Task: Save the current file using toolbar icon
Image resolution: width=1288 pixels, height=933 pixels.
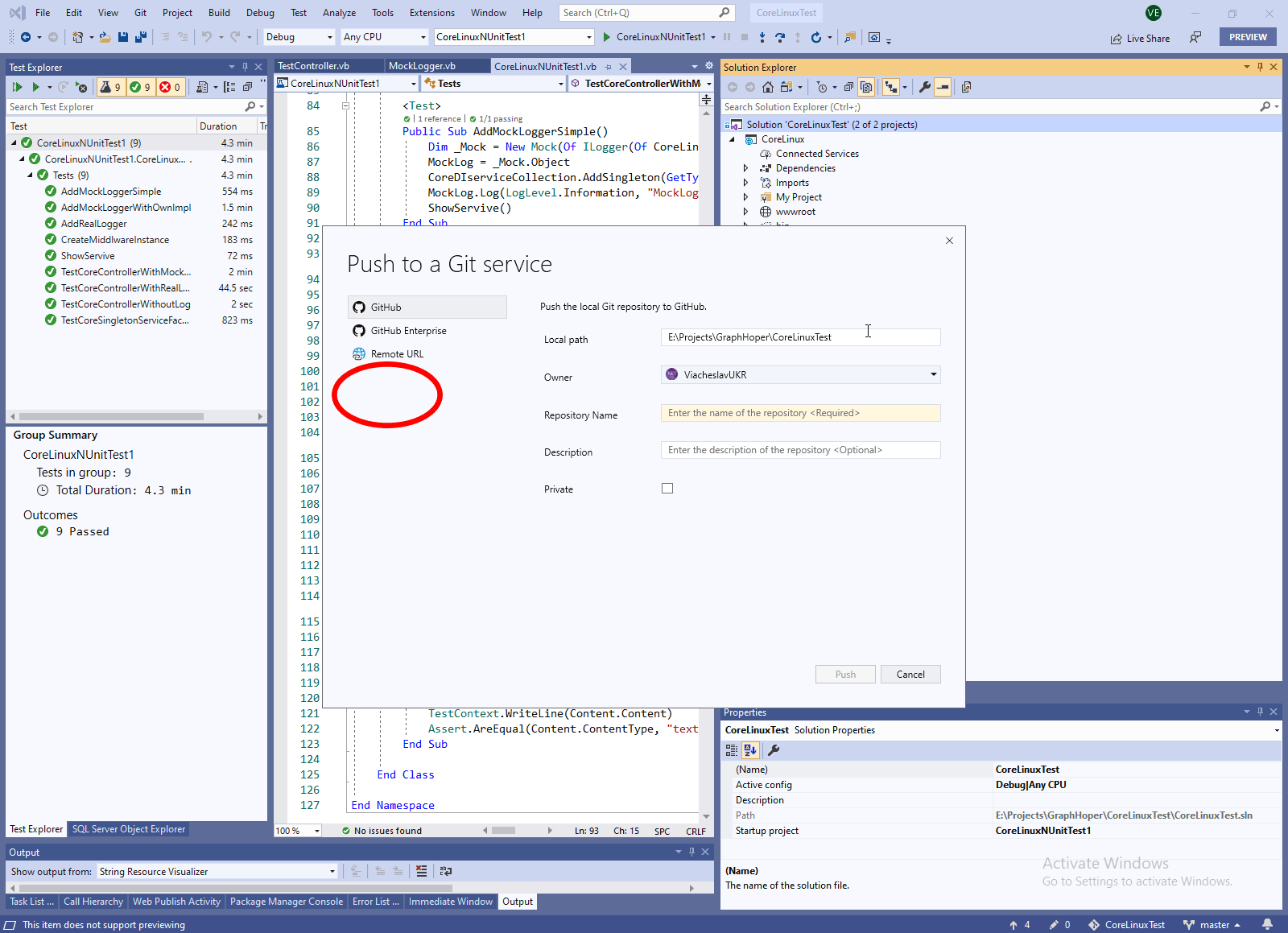Action: [x=123, y=37]
